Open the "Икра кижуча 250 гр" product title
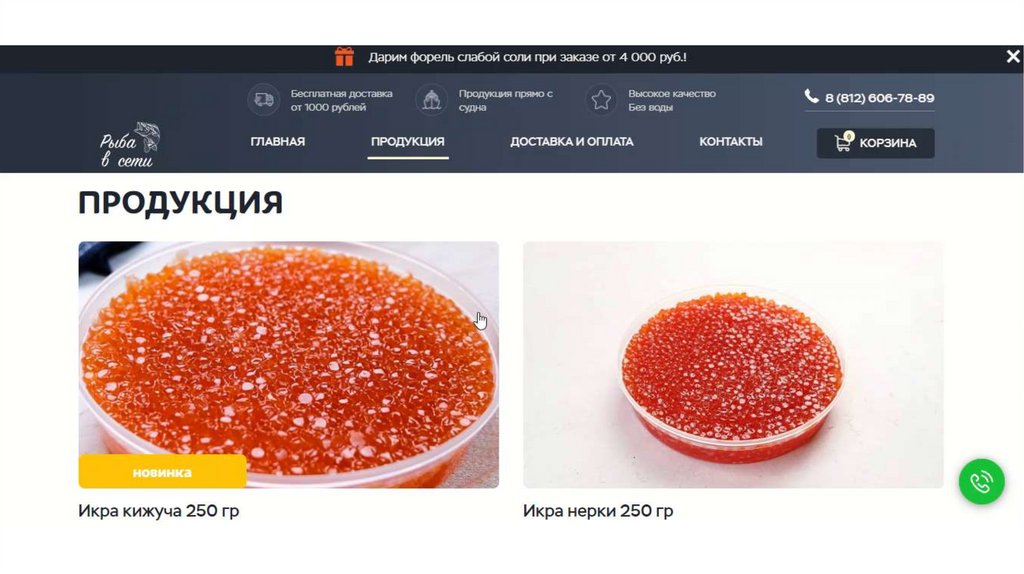This screenshot has width=1024, height=574. (159, 511)
